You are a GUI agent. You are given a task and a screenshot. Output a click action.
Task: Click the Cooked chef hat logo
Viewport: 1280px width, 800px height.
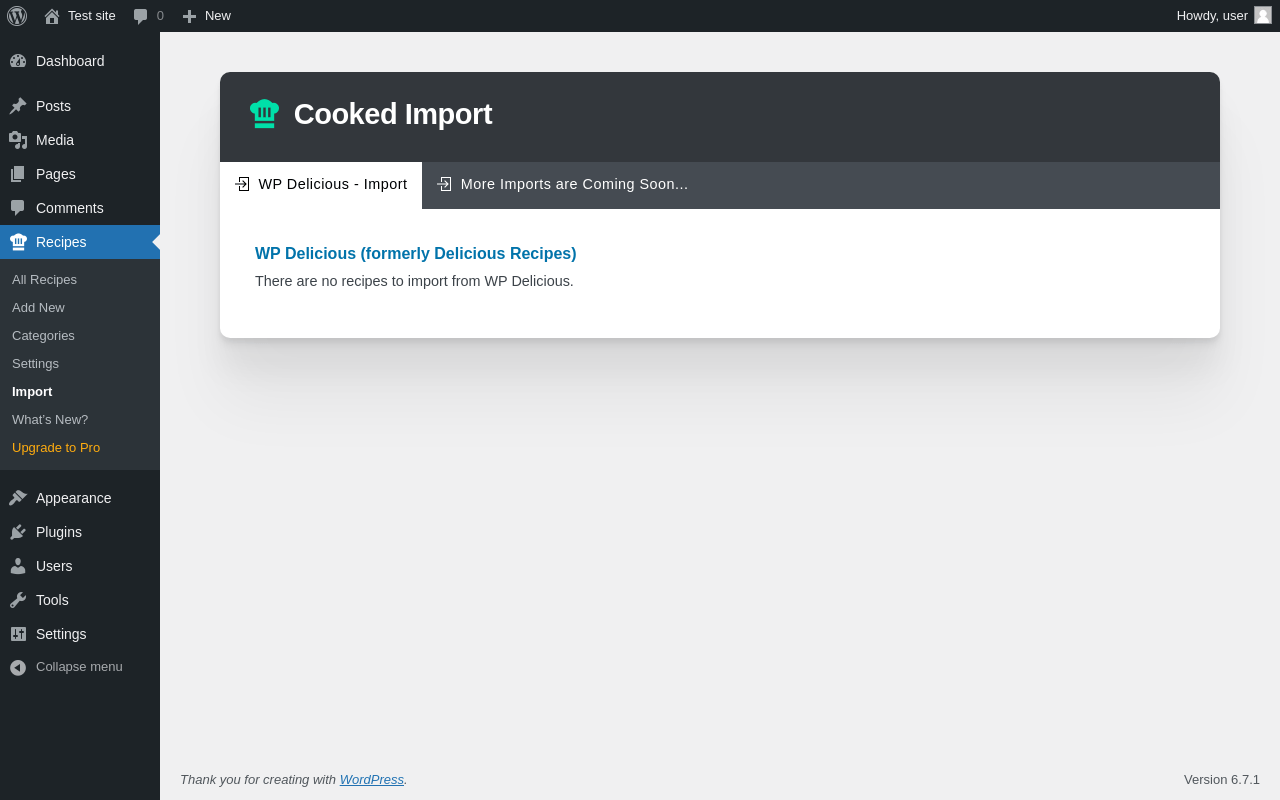pos(264,114)
